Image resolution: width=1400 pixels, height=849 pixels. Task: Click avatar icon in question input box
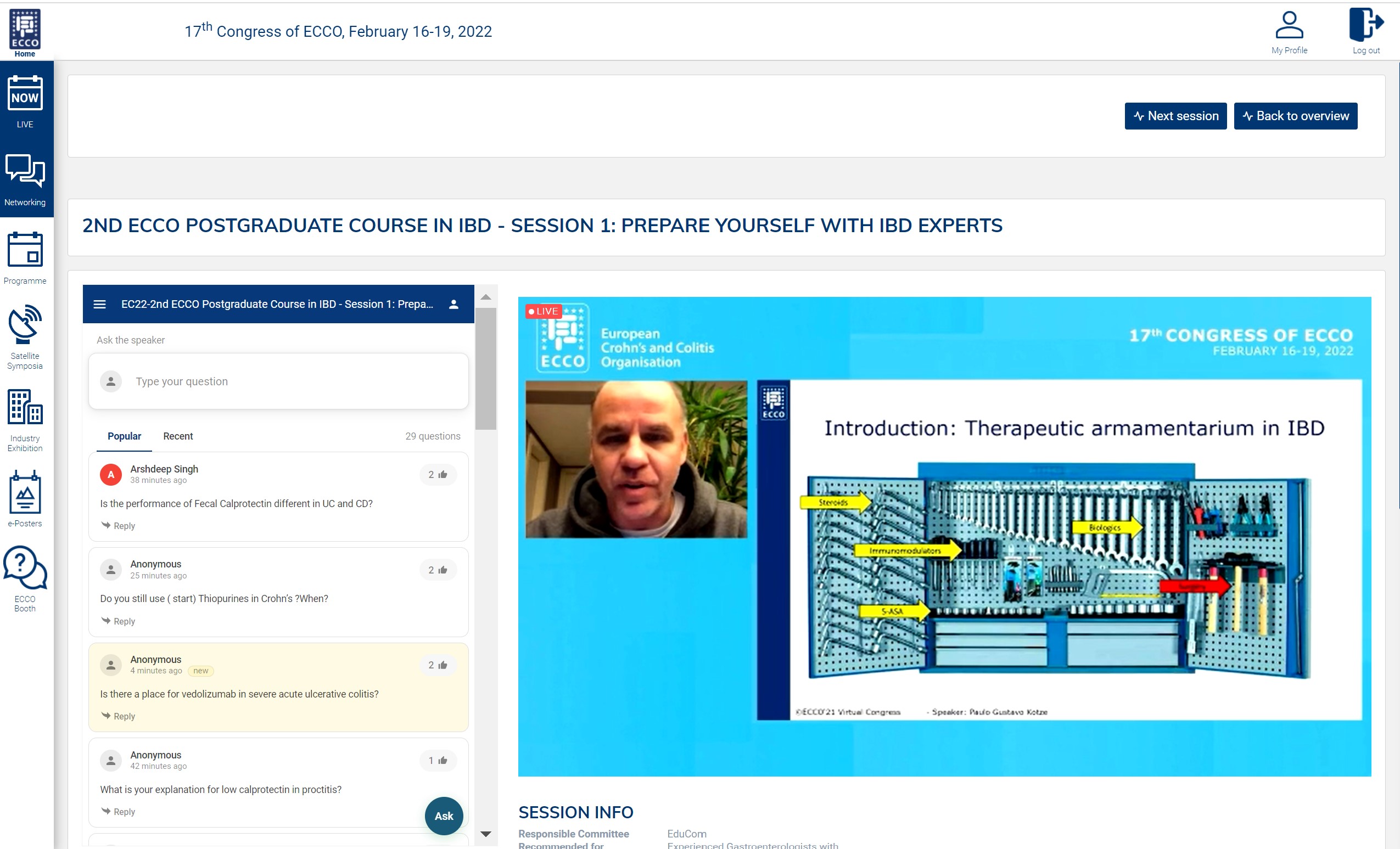click(111, 381)
